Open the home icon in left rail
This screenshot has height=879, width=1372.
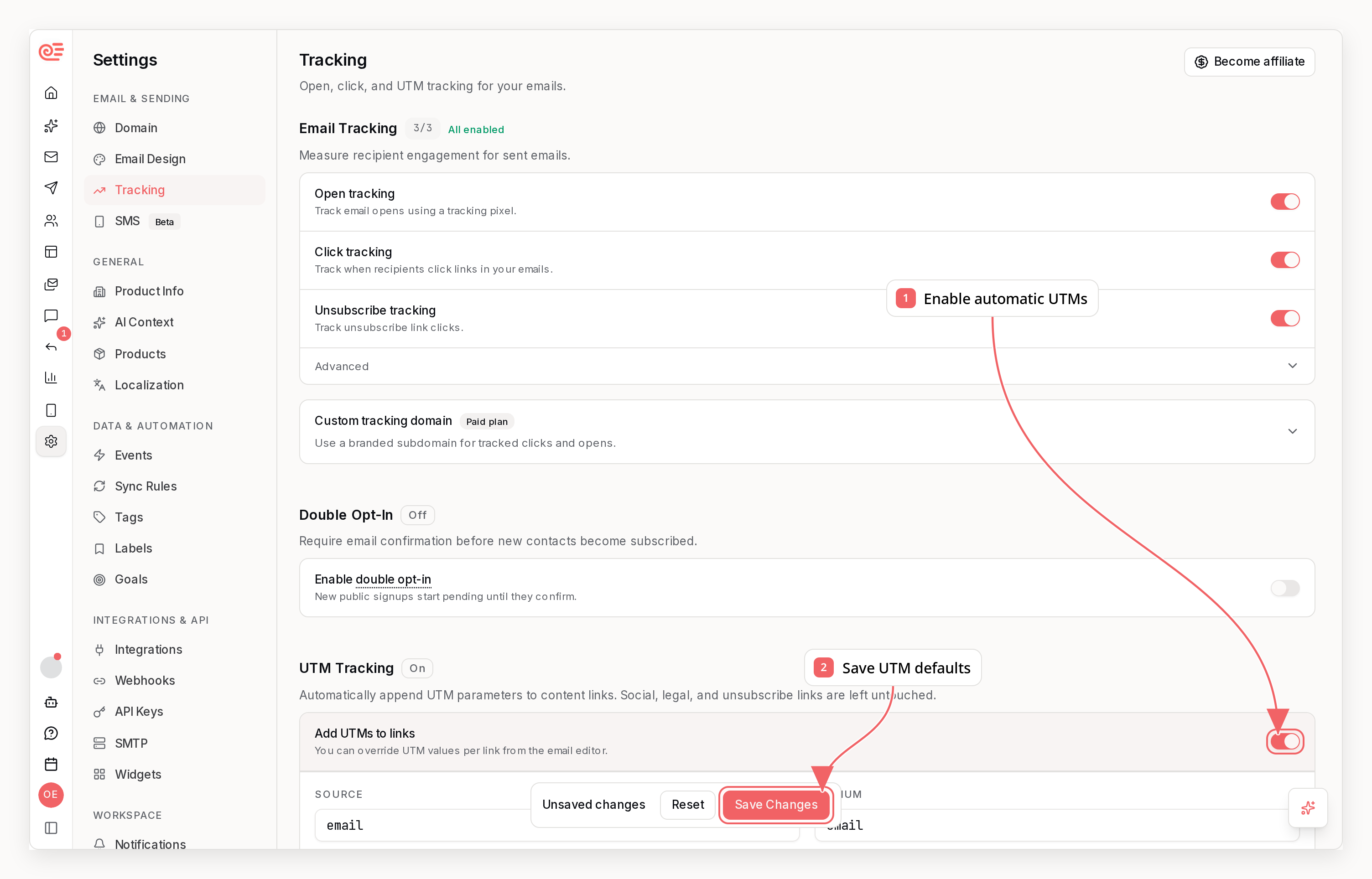point(51,93)
